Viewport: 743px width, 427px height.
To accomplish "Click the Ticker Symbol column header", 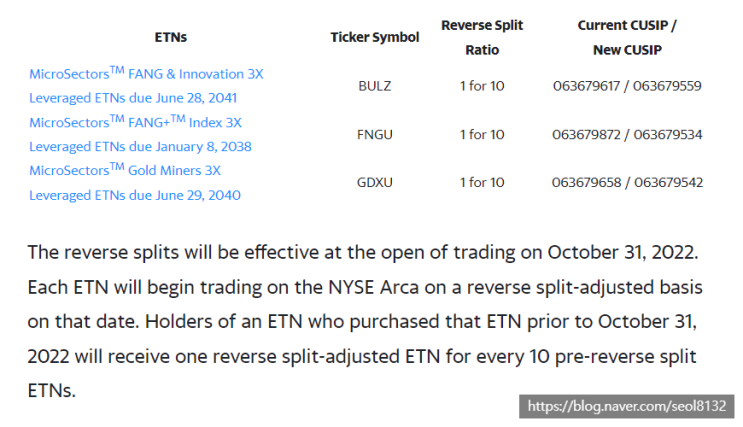I will tap(374, 37).
